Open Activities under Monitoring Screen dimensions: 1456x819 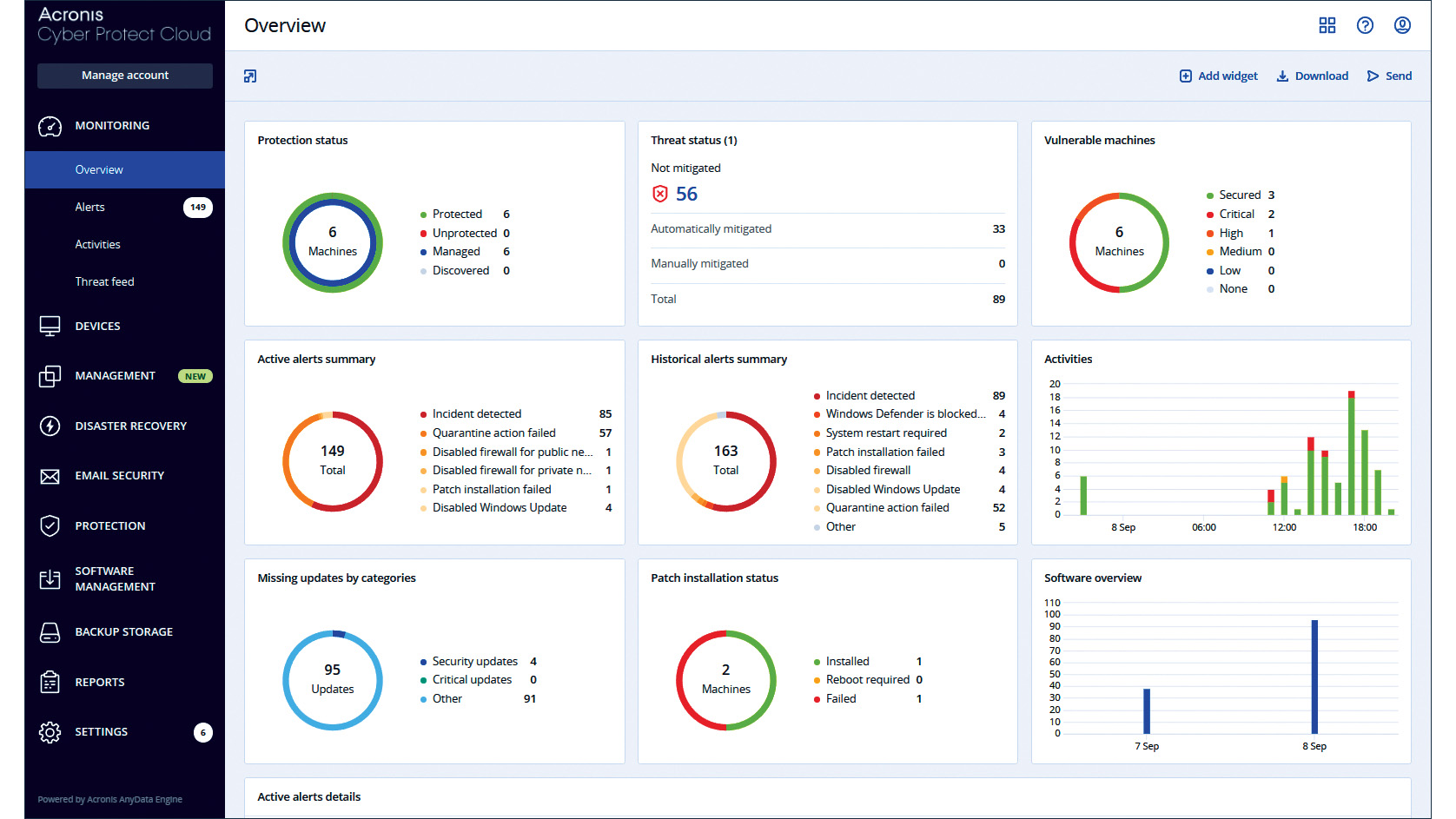(x=97, y=245)
